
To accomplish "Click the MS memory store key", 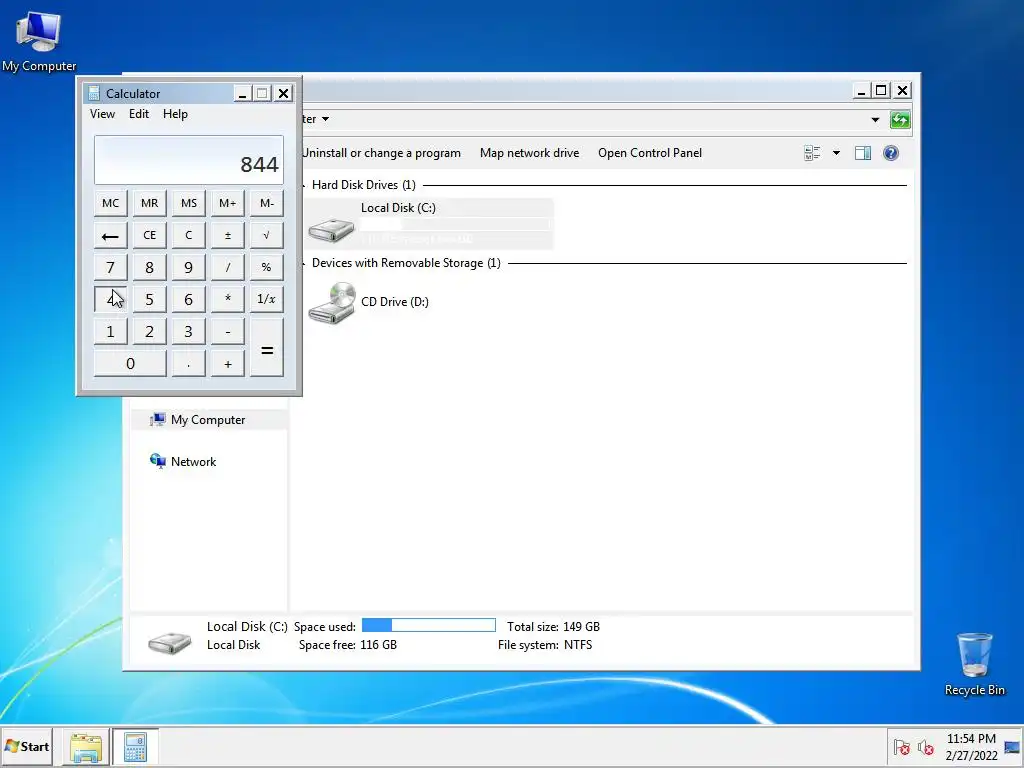I will pos(189,203).
